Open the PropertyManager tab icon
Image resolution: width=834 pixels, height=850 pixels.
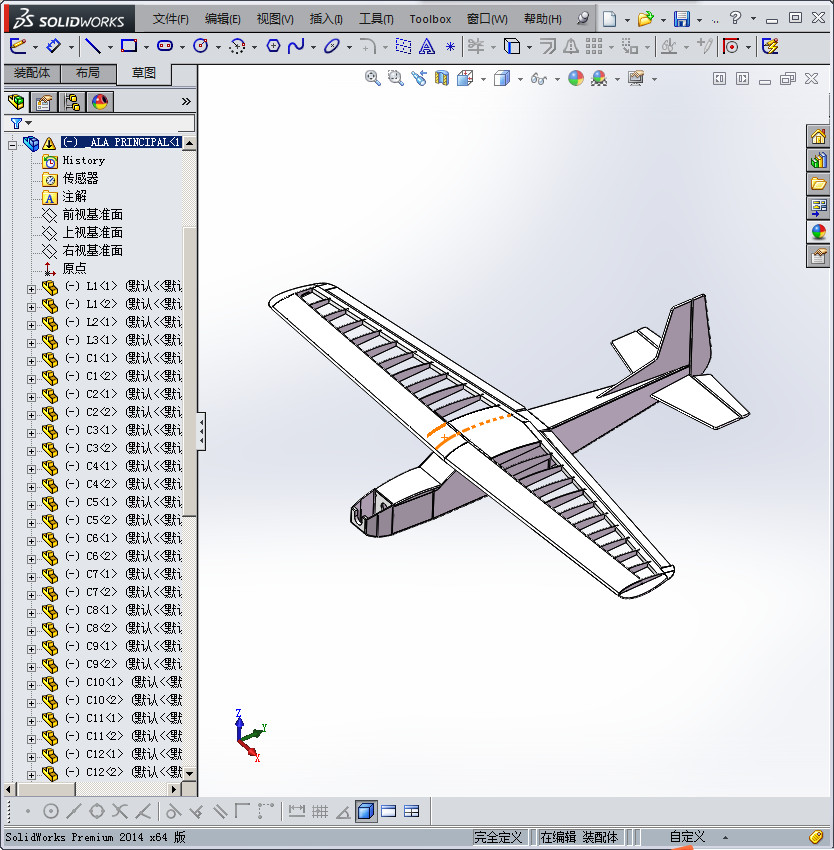tap(44, 101)
